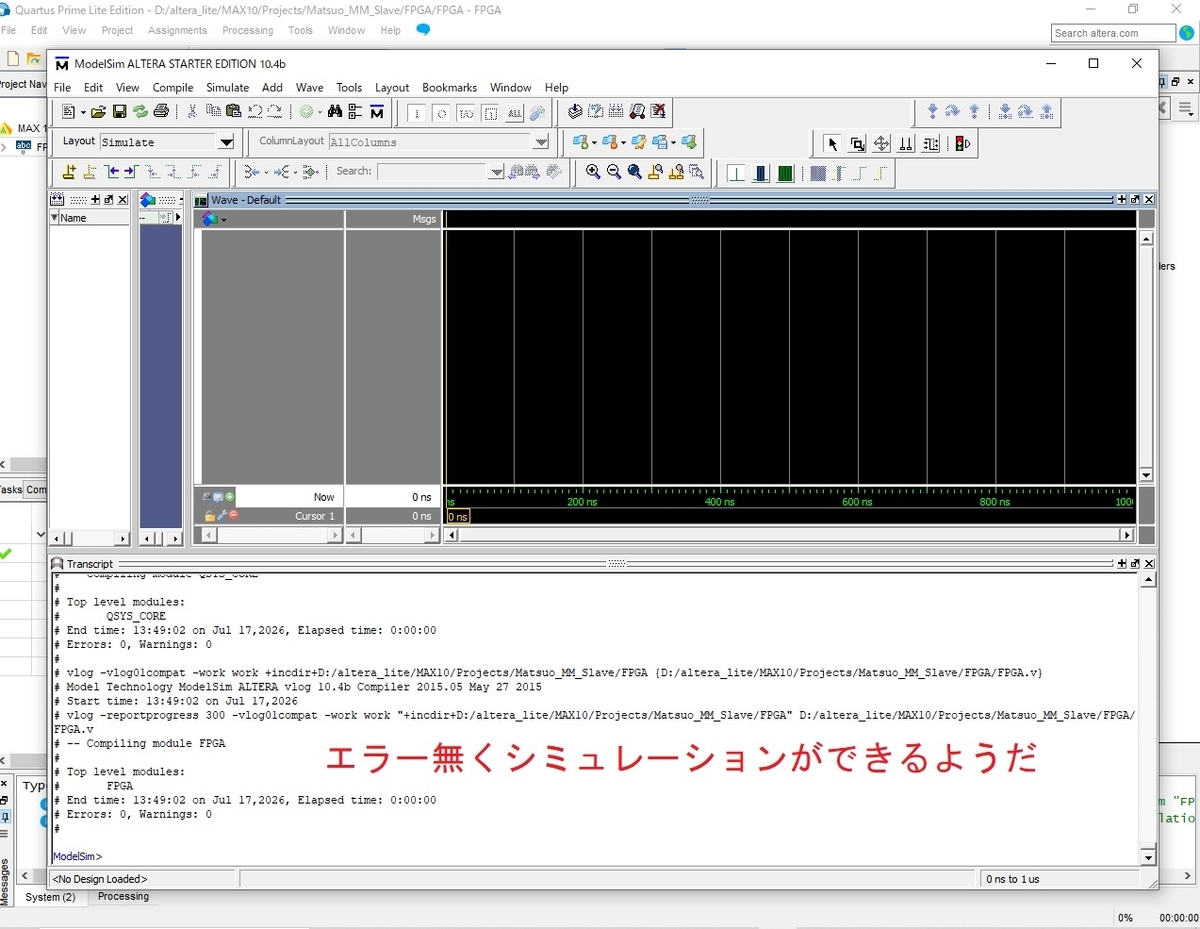Click the Zoom Out magnifier icon

(x=613, y=172)
